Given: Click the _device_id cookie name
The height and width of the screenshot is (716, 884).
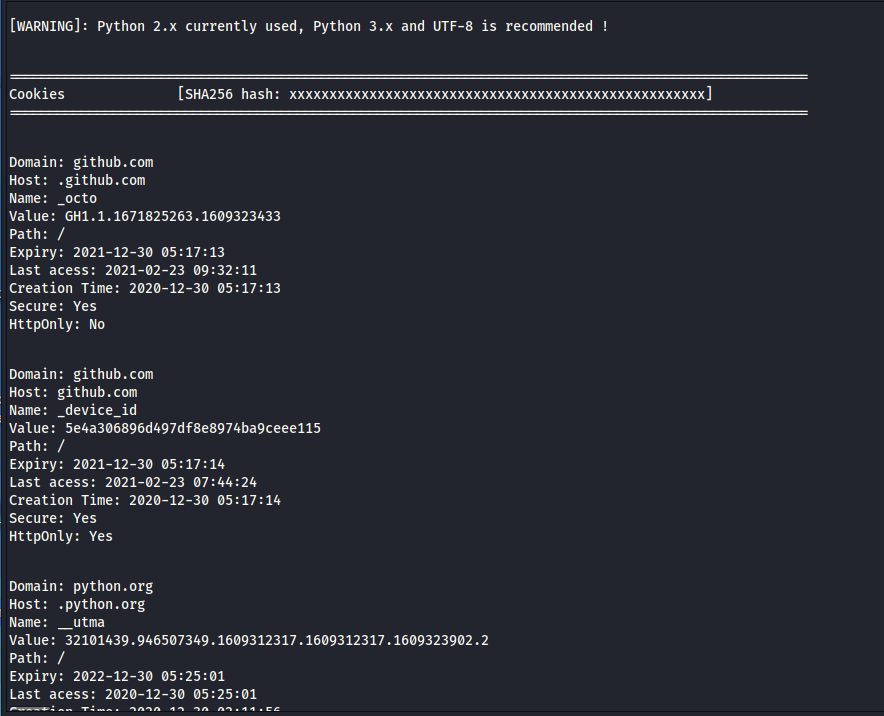Looking at the screenshot, I should pyautogui.click(x=97, y=410).
